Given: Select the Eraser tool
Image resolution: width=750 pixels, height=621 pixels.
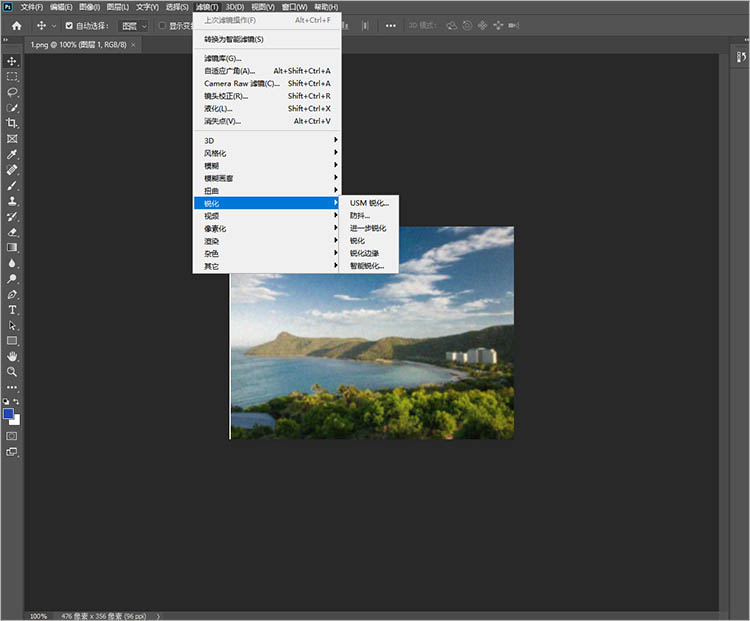Looking at the screenshot, I should click(x=12, y=232).
